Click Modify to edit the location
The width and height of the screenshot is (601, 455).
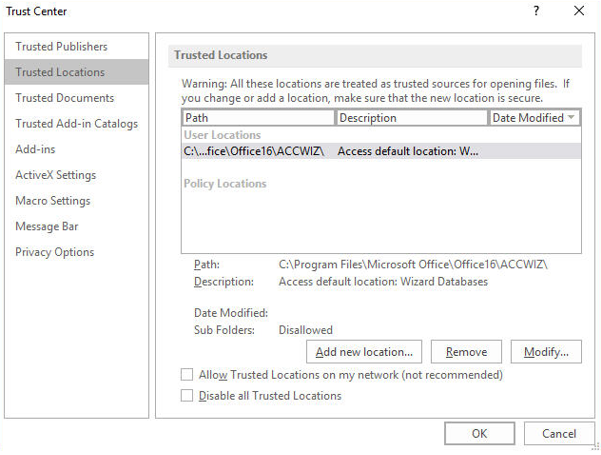[546, 352]
